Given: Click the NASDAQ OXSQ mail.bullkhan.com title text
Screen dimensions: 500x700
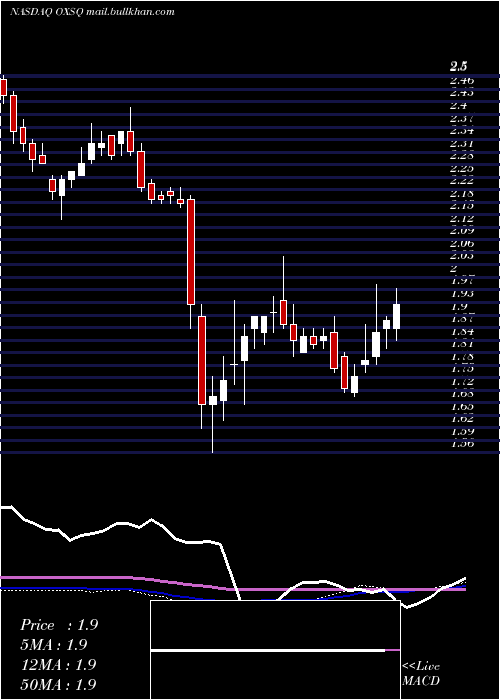Looking at the screenshot, I should click(x=92, y=12).
